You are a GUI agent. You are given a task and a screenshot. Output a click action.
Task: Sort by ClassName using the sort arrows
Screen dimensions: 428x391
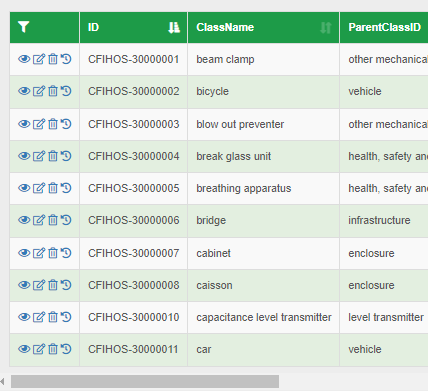(326, 27)
